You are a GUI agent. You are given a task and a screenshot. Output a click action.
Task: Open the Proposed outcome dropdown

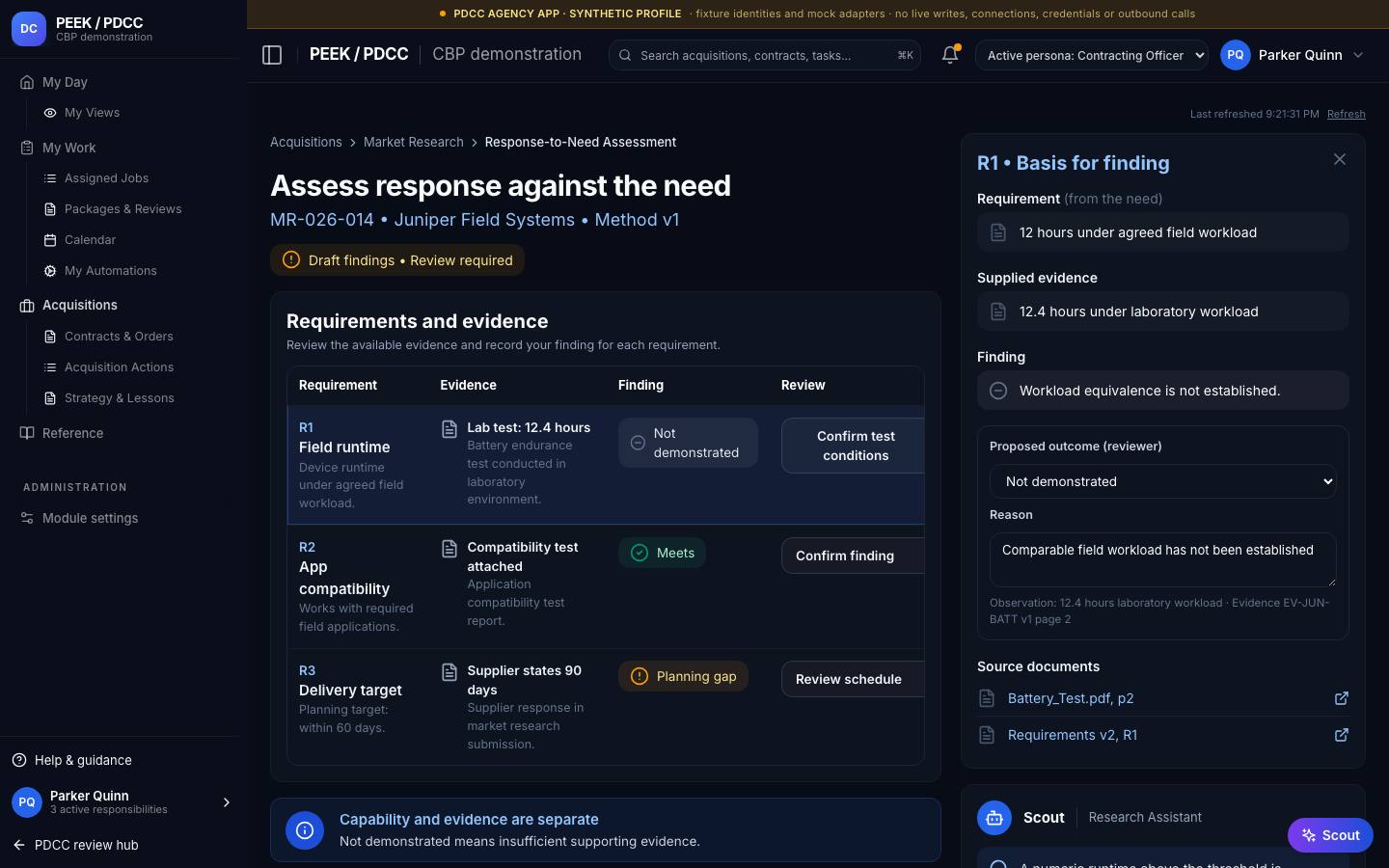coord(1163,481)
